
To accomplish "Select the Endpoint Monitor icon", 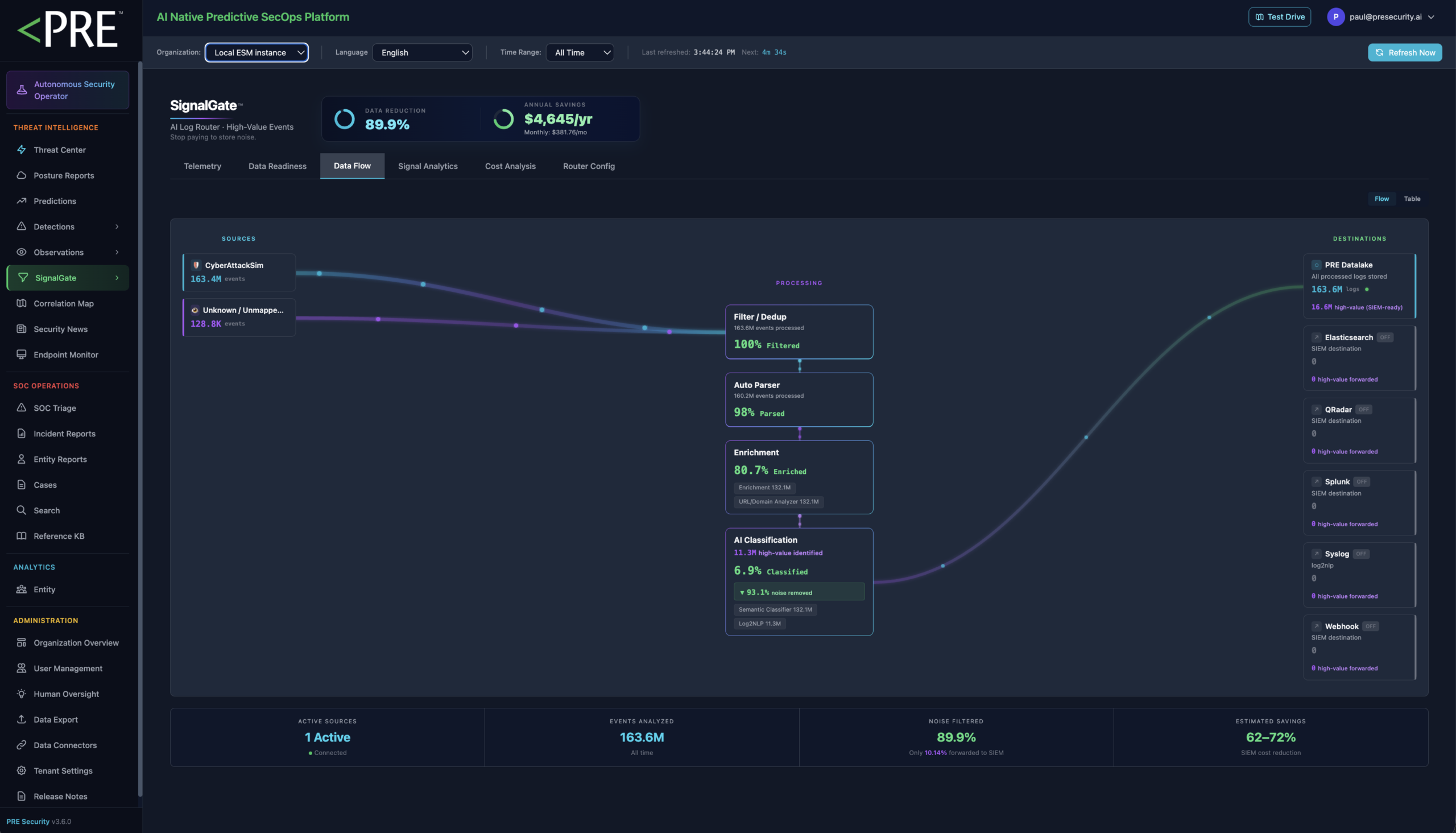I will coord(21,354).
